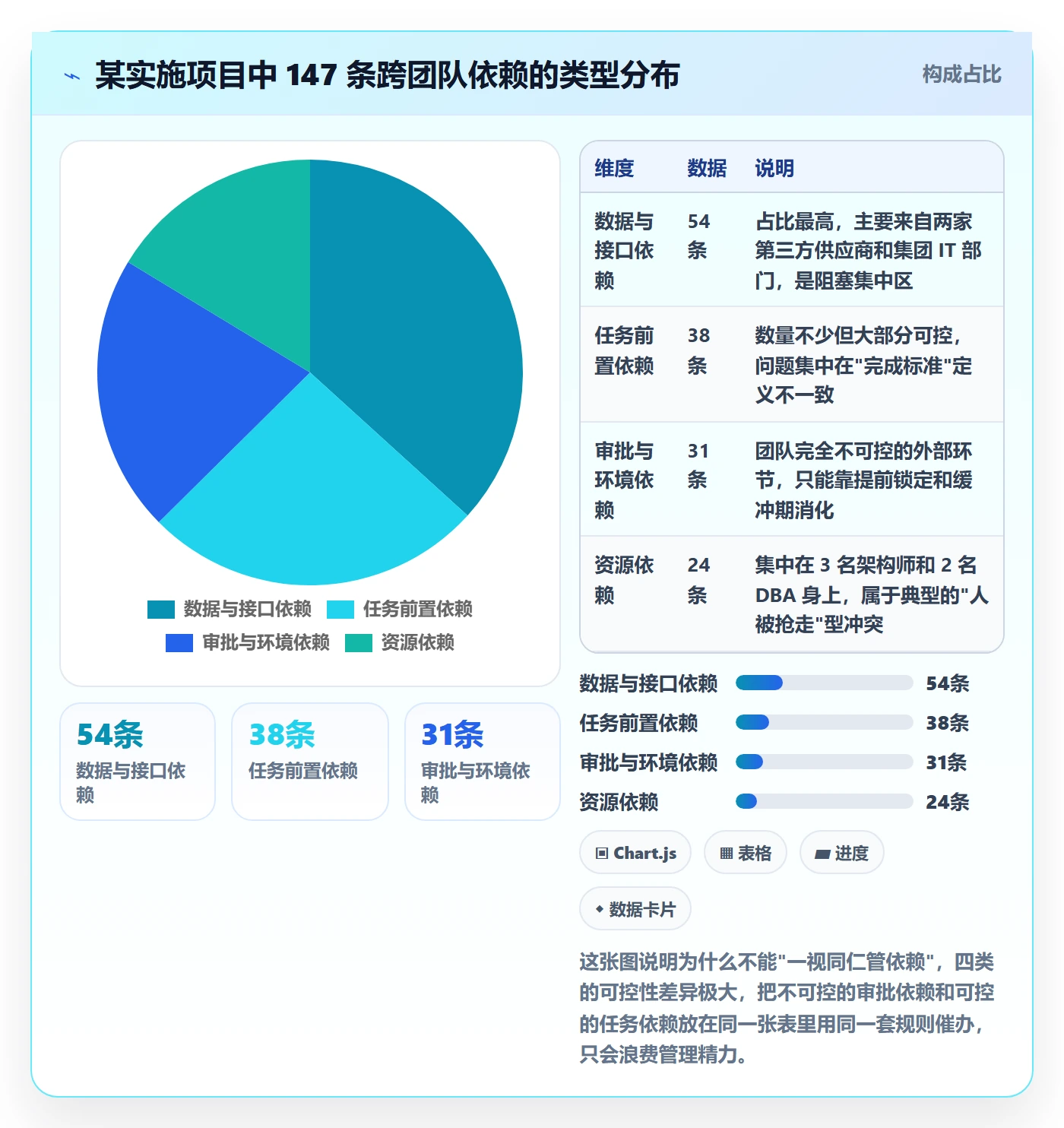Click the 构成占比 label in header
Screen dimensions: 1064x1128
click(x=961, y=74)
